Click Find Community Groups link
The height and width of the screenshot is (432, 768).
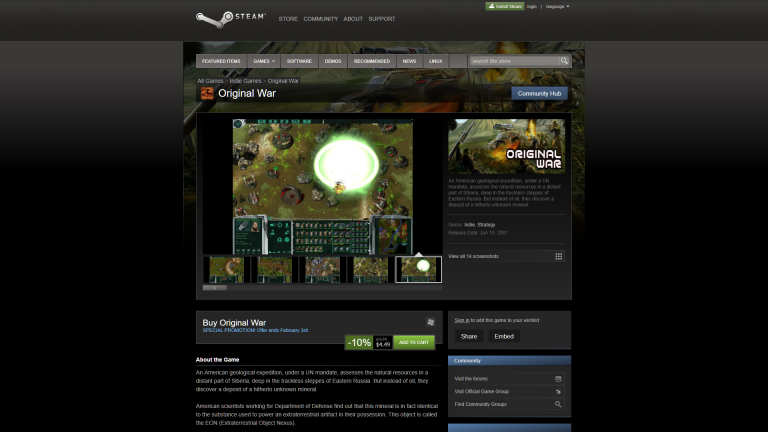[480, 404]
